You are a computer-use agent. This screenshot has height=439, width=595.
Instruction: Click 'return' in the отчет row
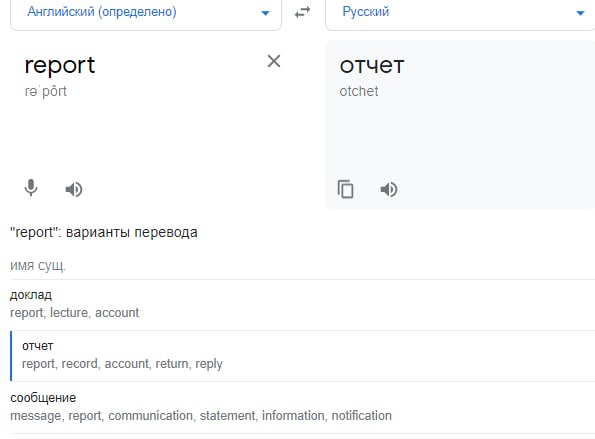172,363
